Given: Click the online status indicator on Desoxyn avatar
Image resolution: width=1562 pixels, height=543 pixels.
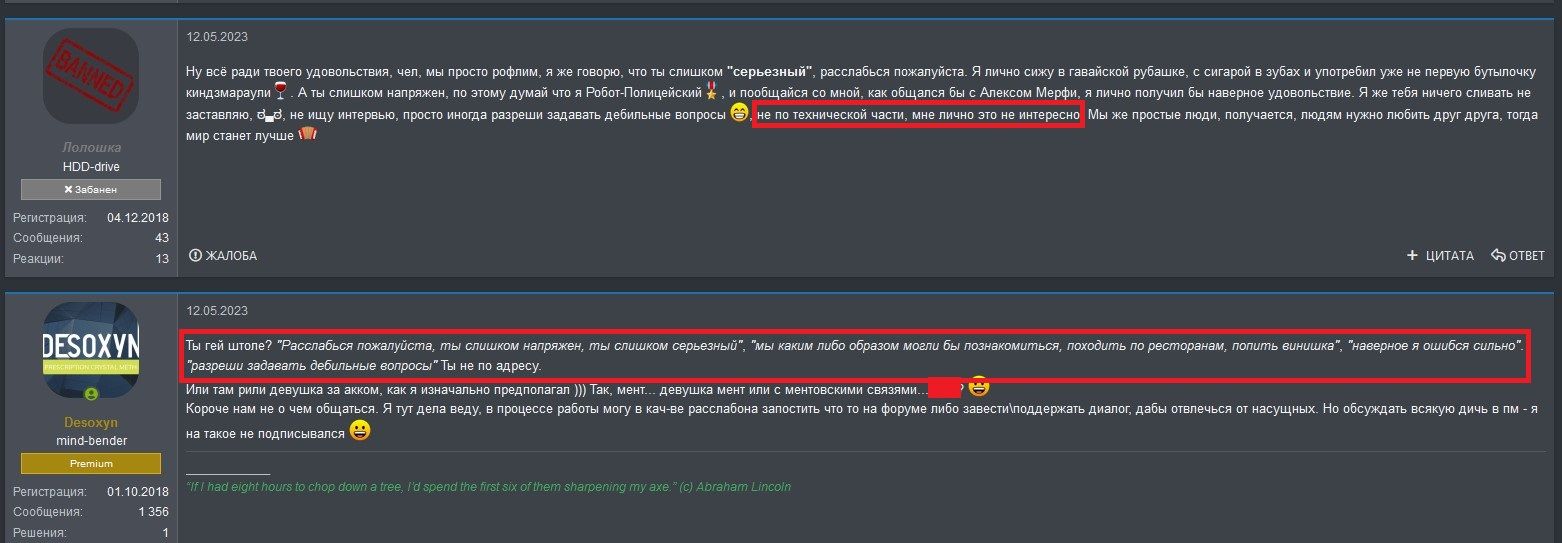Looking at the screenshot, I should pos(92,394).
